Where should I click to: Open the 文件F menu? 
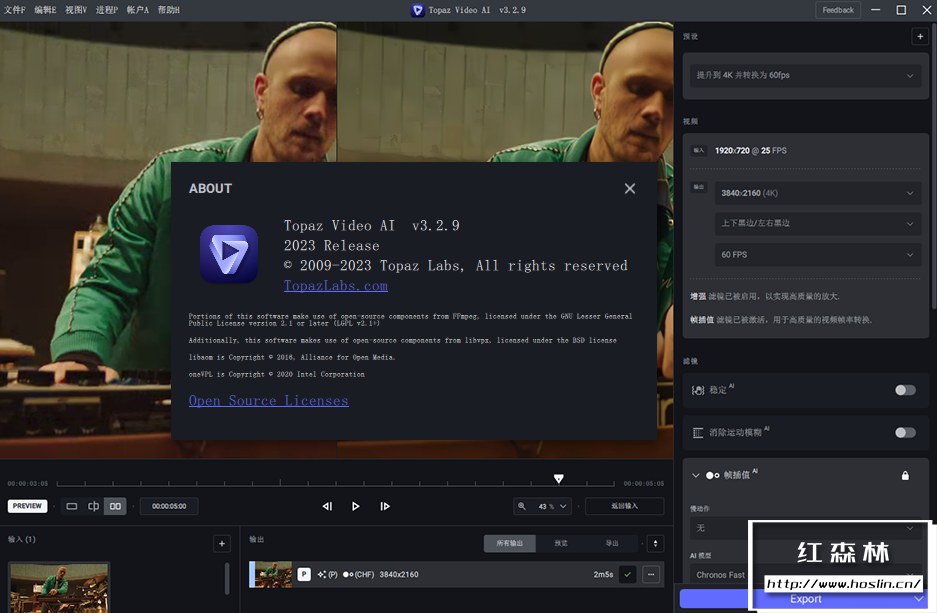(x=14, y=10)
